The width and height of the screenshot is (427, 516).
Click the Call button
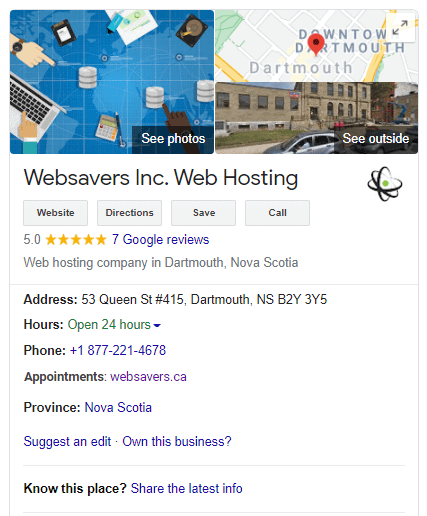(x=277, y=213)
